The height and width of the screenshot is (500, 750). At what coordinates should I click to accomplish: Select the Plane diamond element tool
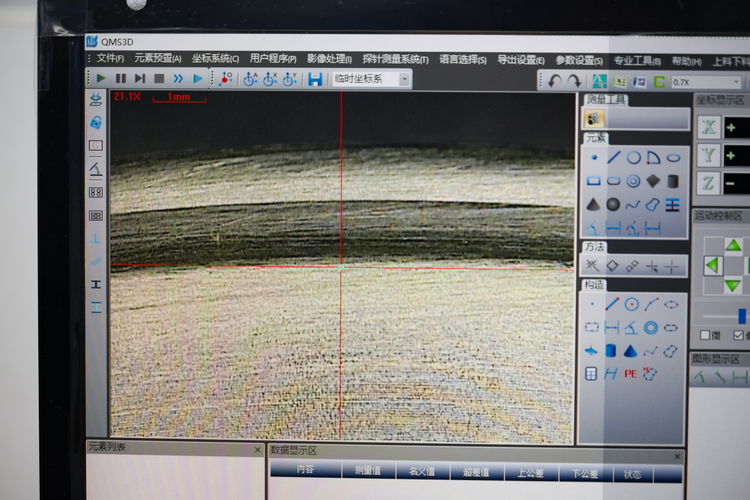[x=653, y=181]
